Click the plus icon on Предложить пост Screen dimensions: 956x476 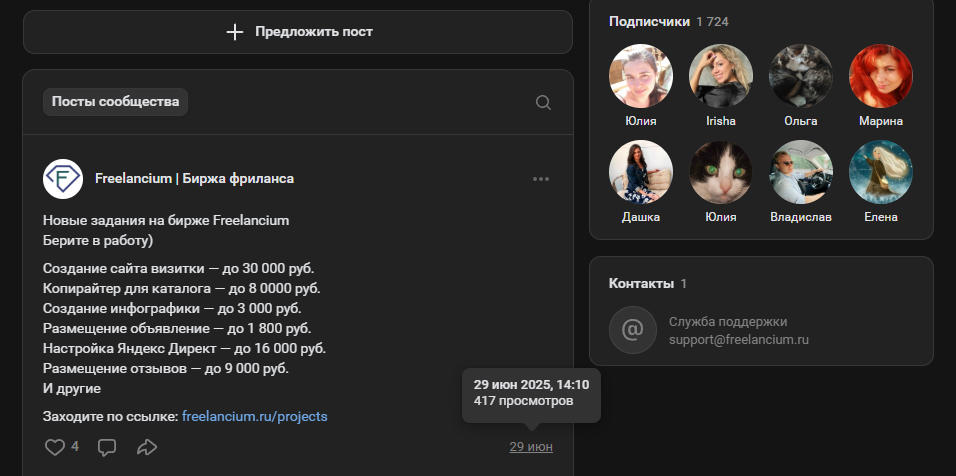(x=235, y=32)
